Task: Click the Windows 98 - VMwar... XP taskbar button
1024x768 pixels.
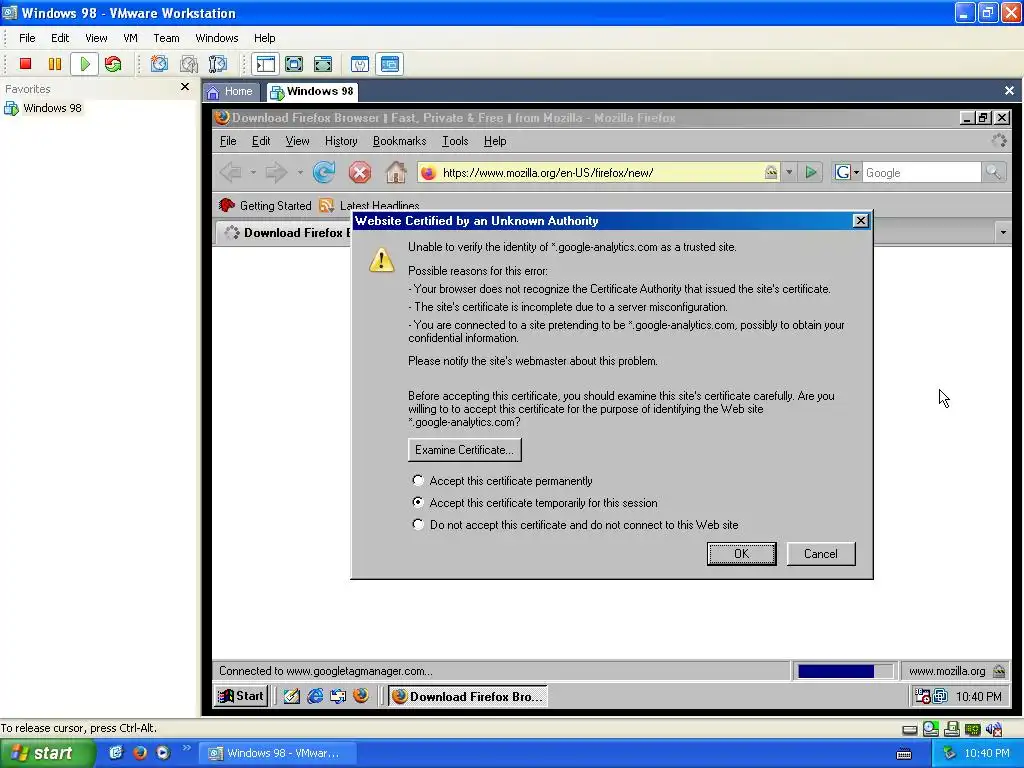Action: click(277, 753)
